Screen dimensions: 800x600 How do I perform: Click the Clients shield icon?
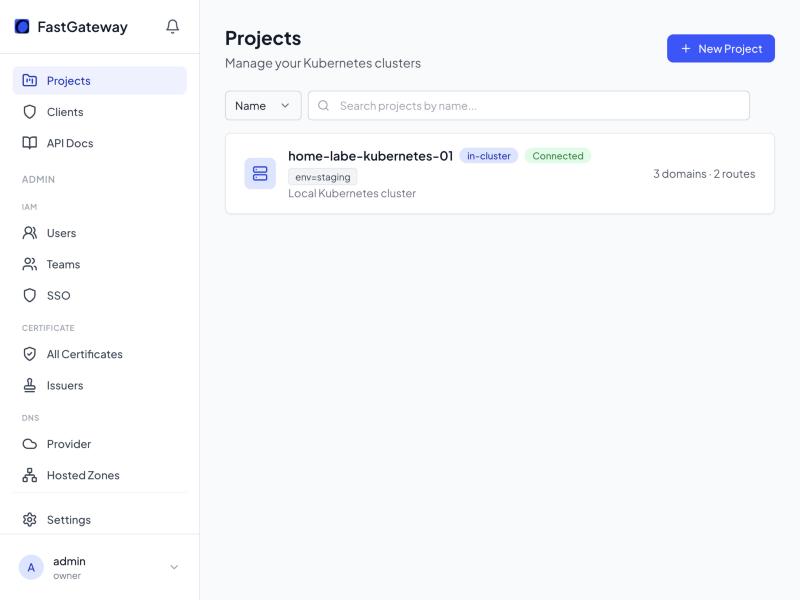(x=30, y=112)
